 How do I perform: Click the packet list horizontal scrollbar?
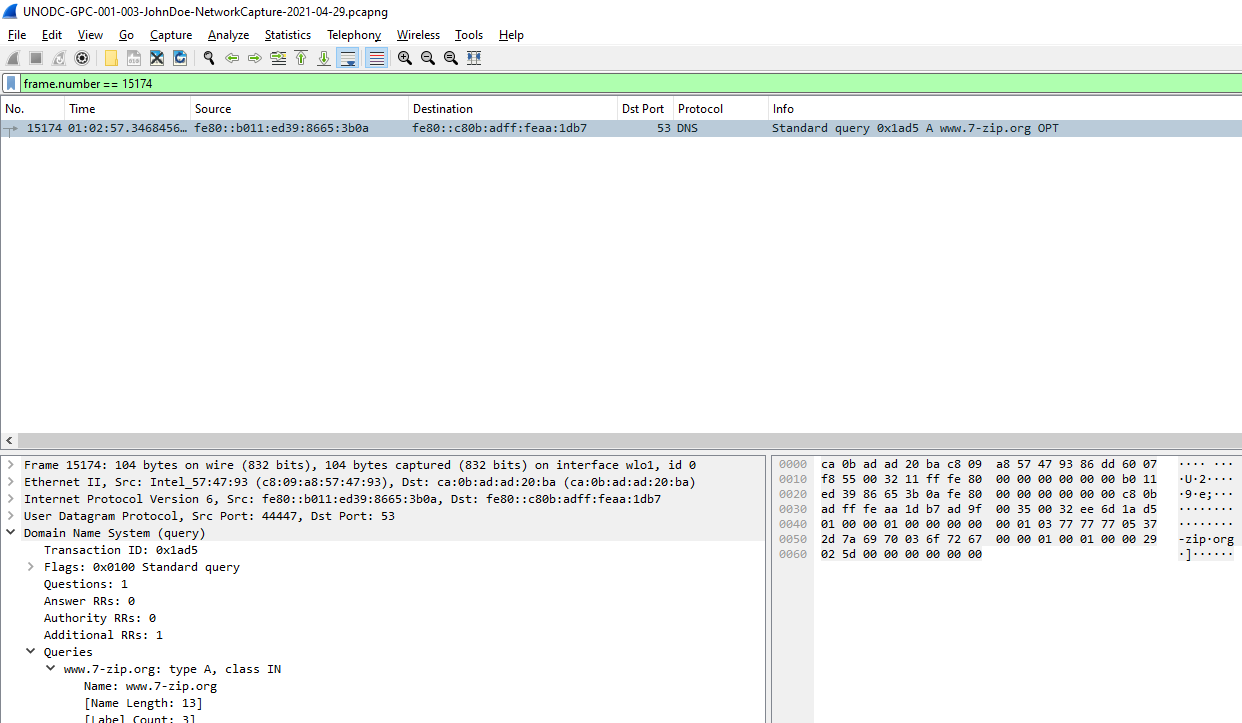coord(620,441)
